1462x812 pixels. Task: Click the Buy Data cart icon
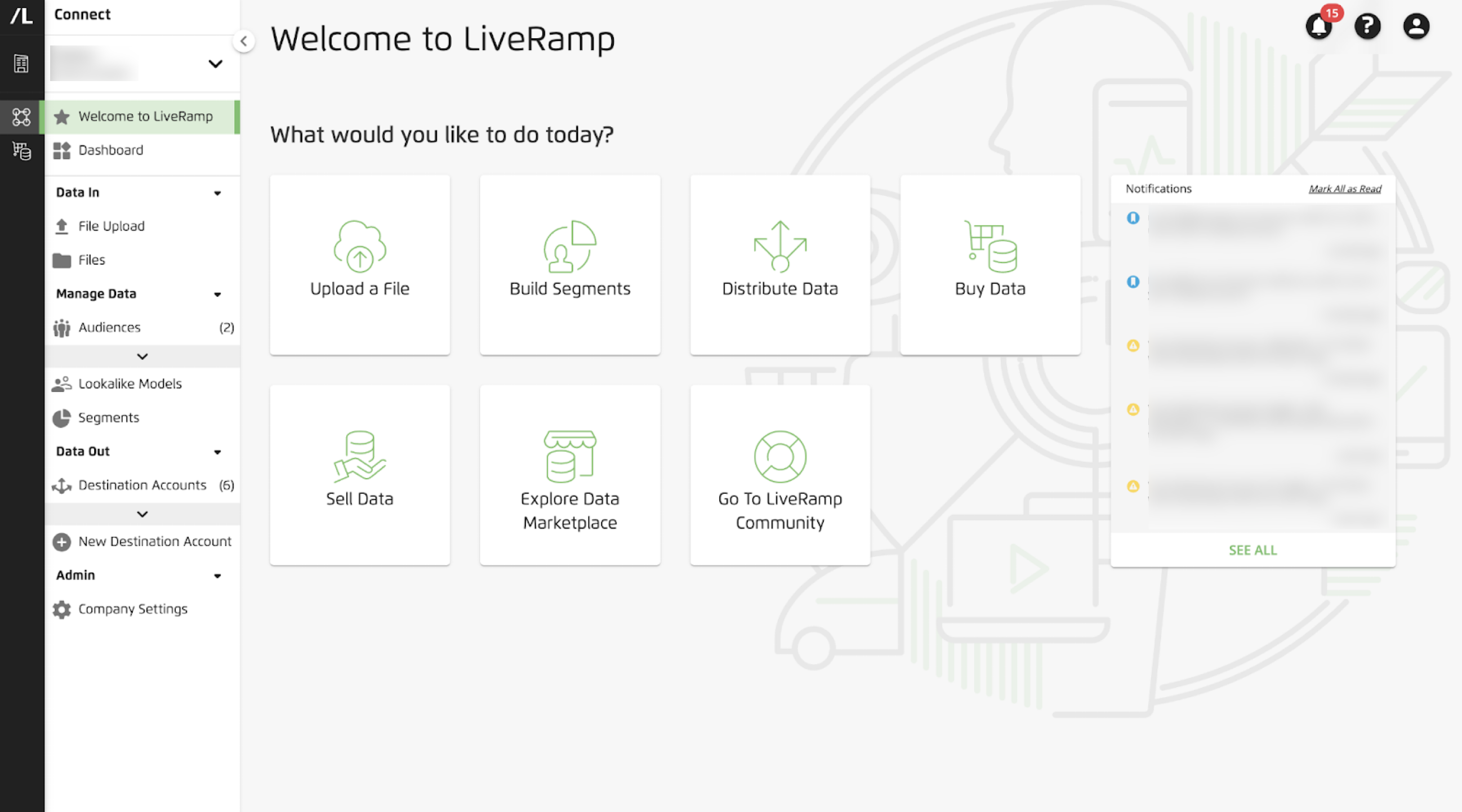990,246
